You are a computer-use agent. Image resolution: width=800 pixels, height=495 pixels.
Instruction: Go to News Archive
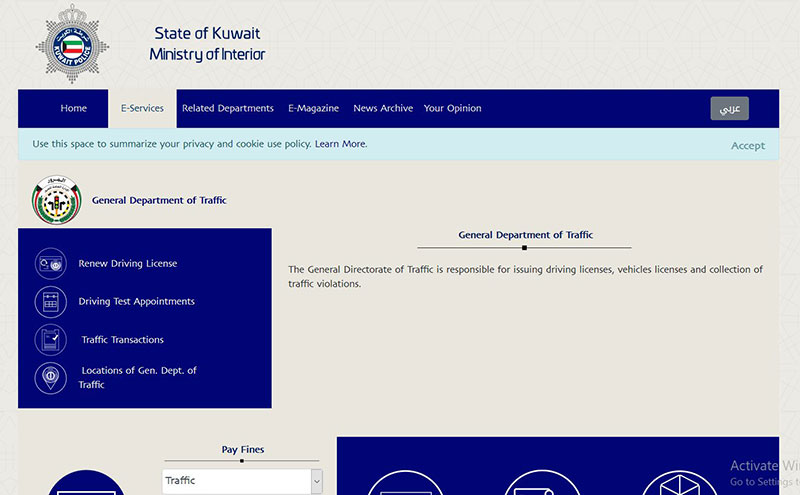click(x=383, y=108)
